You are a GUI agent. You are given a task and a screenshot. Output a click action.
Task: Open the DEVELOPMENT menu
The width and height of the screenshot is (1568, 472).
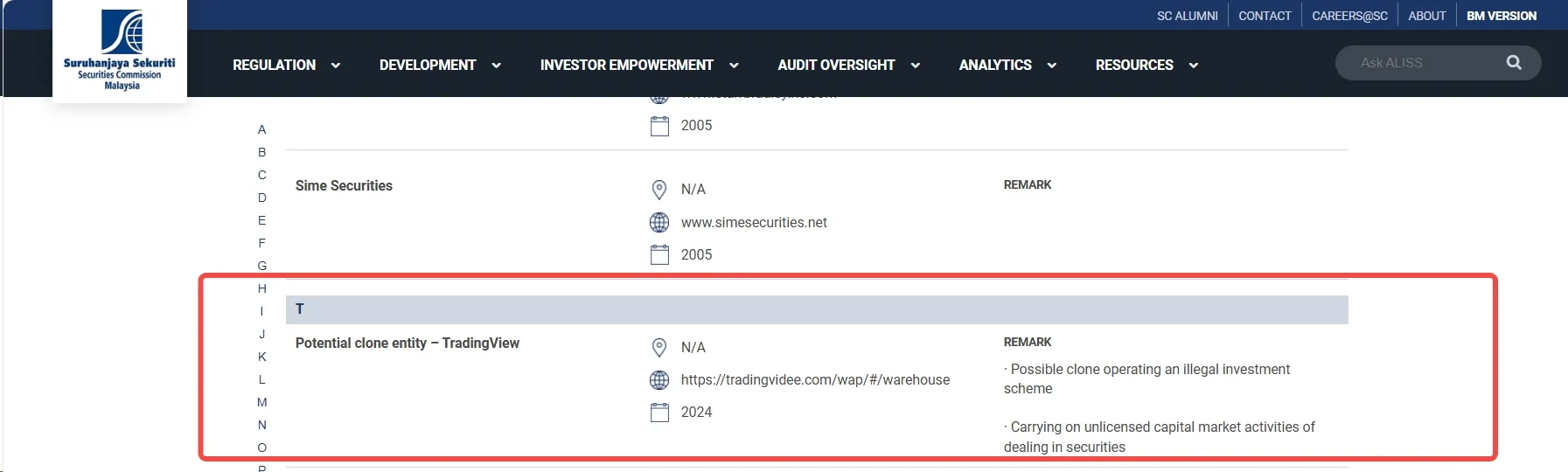(428, 65)
